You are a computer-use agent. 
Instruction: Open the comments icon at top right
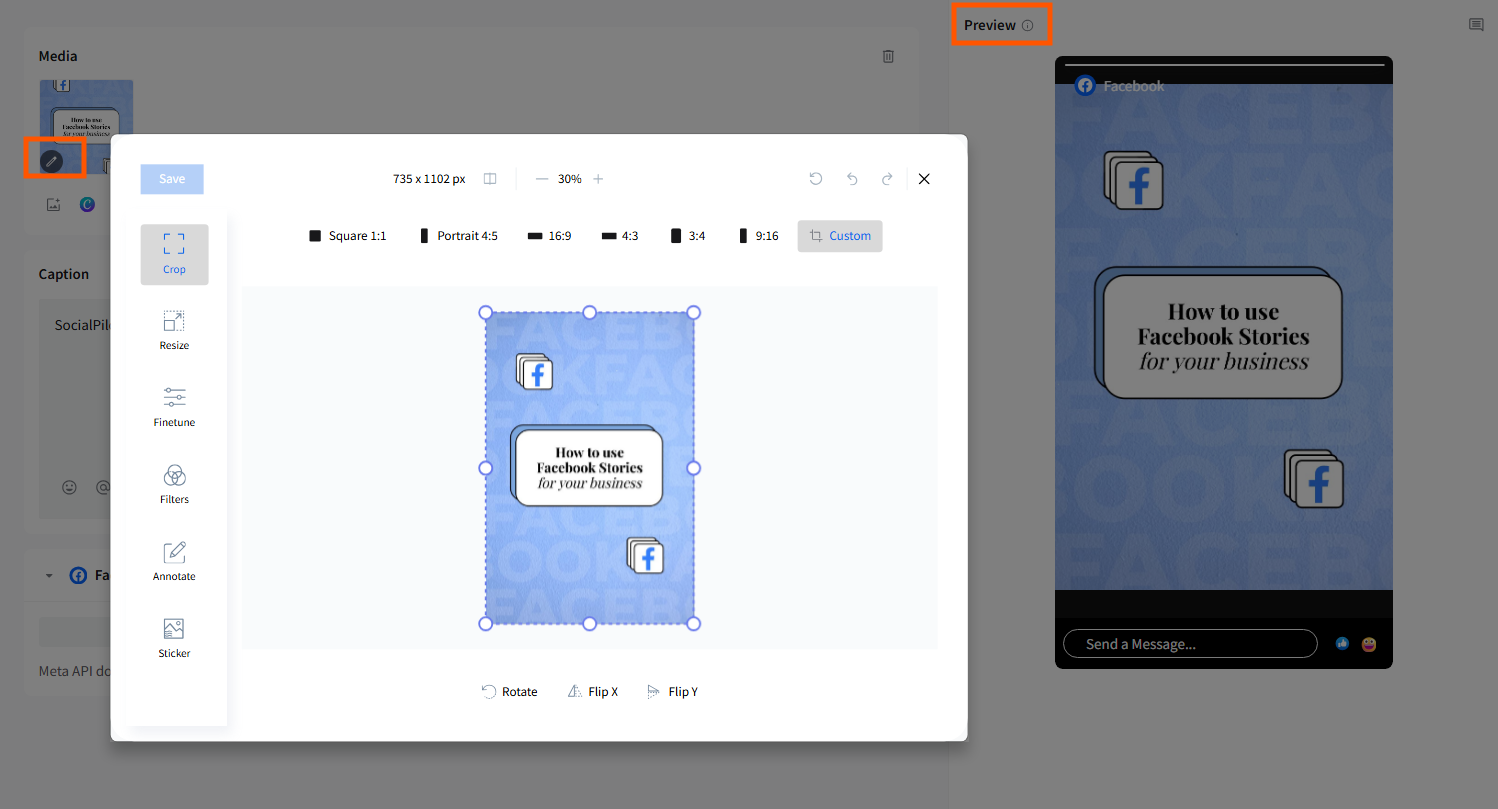coord(1476,25)
